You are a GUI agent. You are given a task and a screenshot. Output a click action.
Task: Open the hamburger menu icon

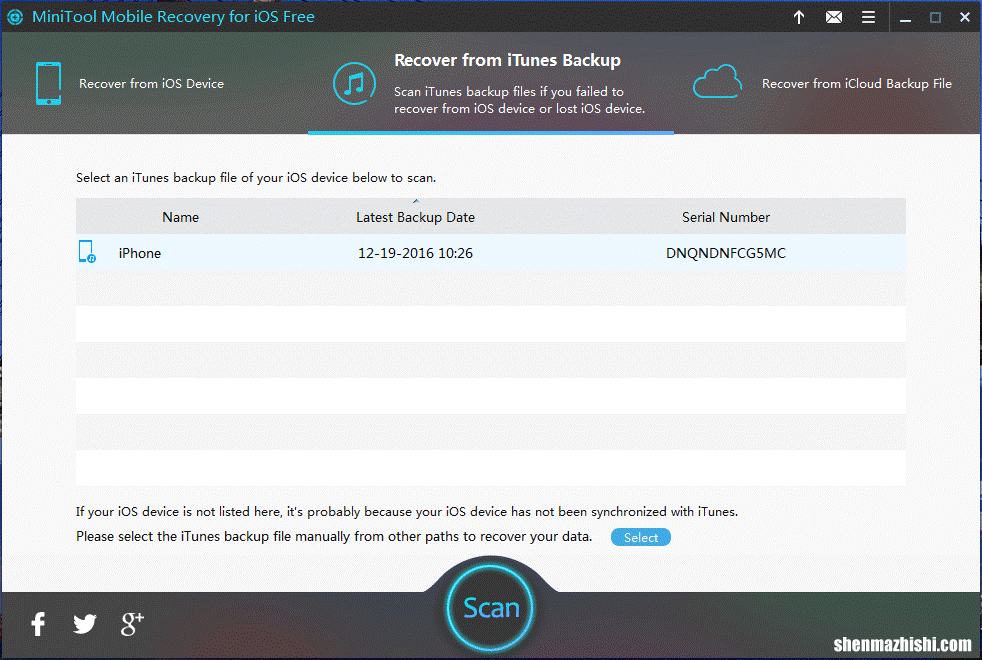(x=868, y=17)
